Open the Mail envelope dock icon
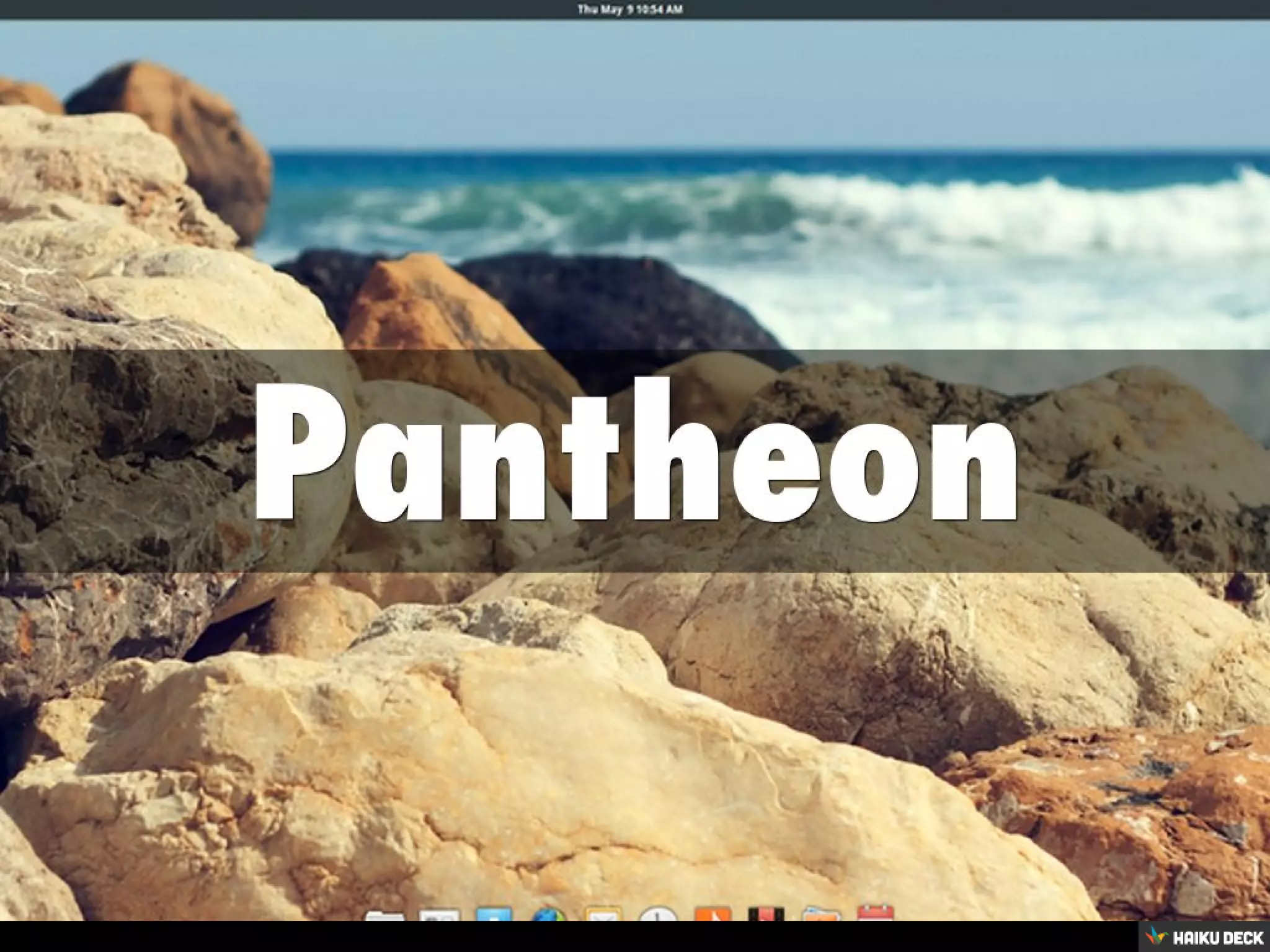Image resolution: width=1270 pixels, height=952 pixels. 603,915
